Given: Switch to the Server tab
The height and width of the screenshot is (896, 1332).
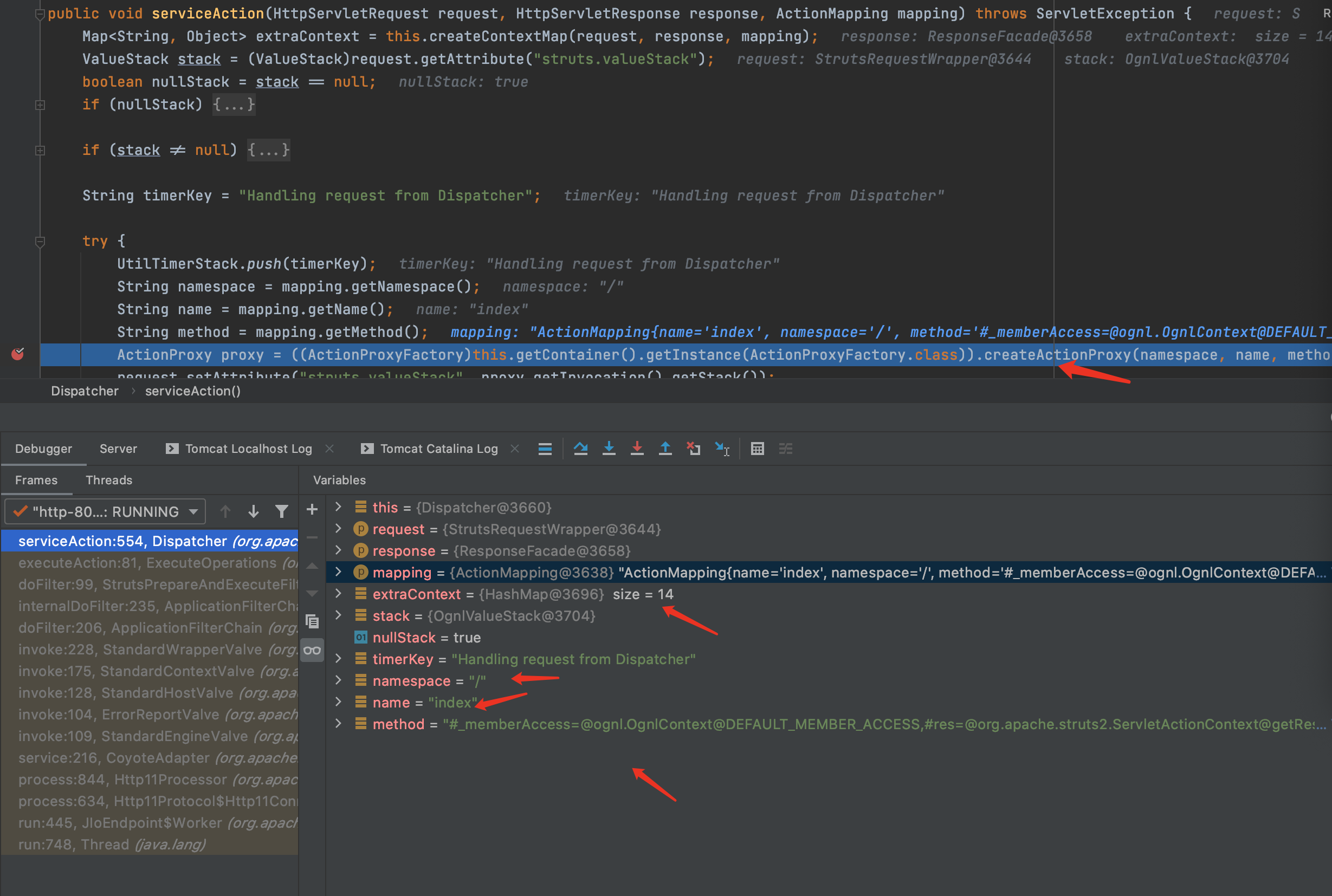Looking at the screenshot, I should point(118,449).
